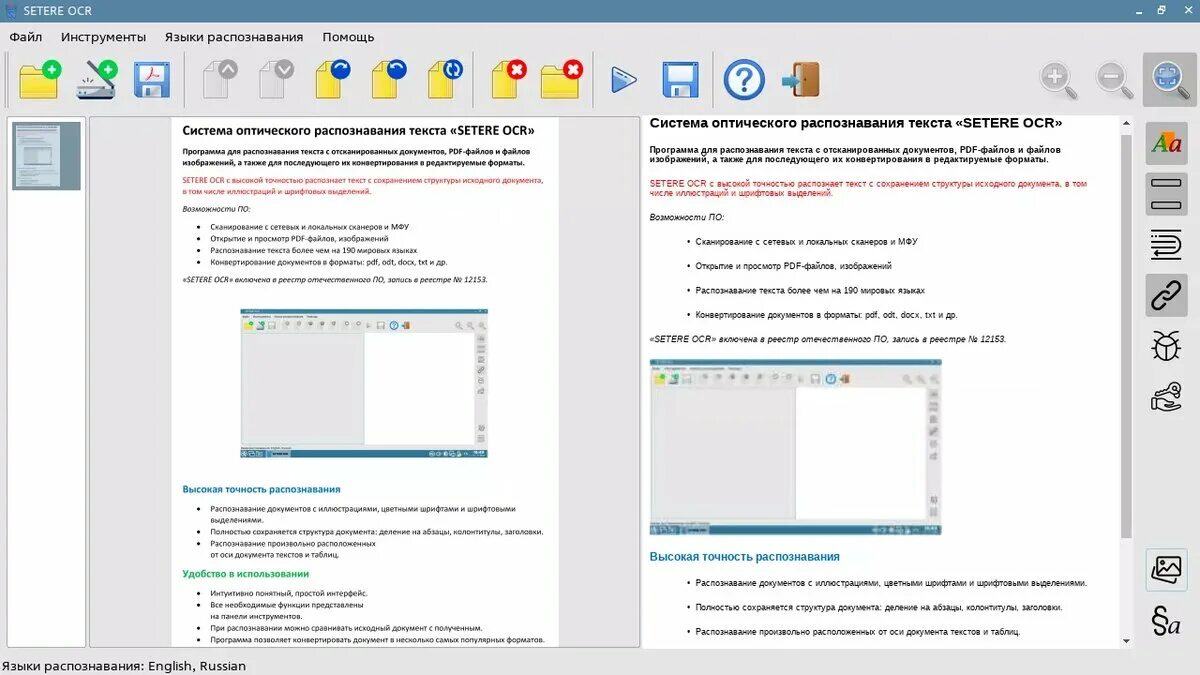Image resolution: width=1200 pixels, height=675 pixels.
Task: Open the Языки распознавания menu
Action: [x=234, y=37]
